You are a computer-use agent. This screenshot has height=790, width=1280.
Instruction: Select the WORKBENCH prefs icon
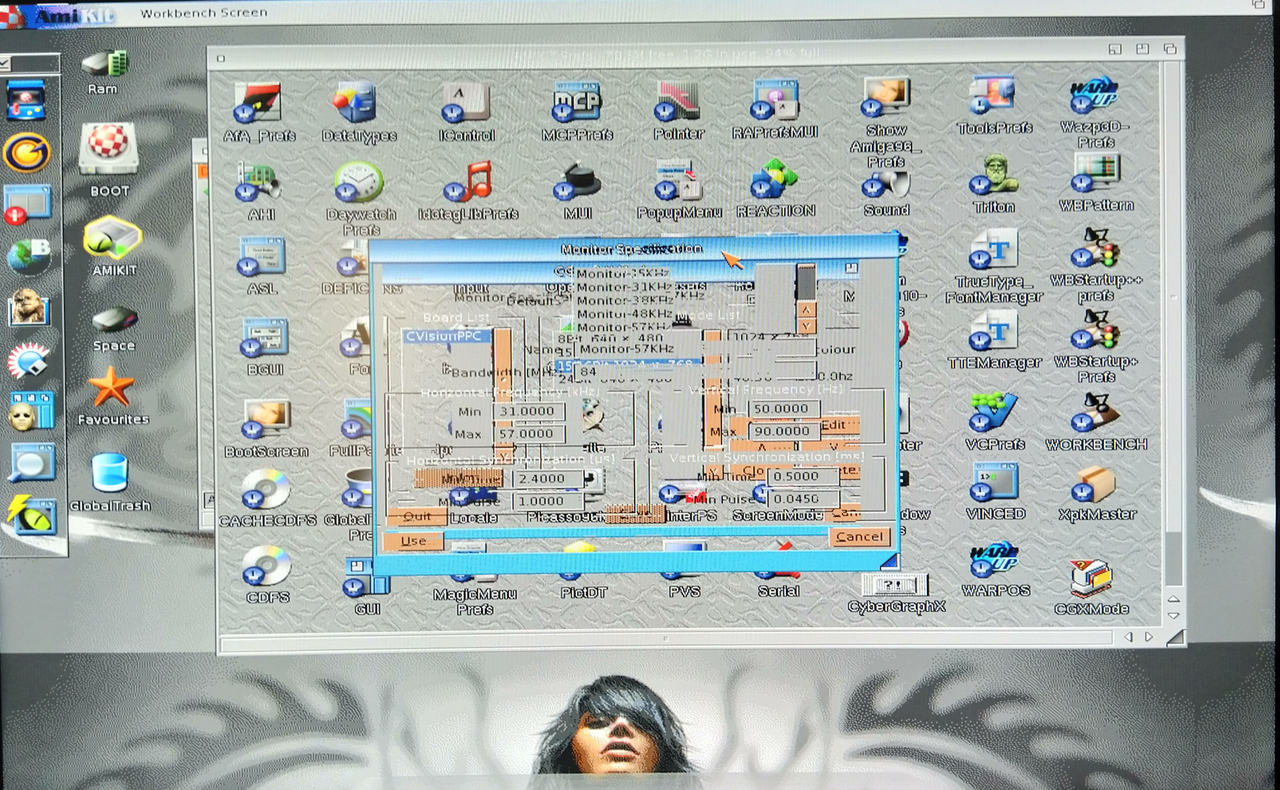[x=1095, y=413]
